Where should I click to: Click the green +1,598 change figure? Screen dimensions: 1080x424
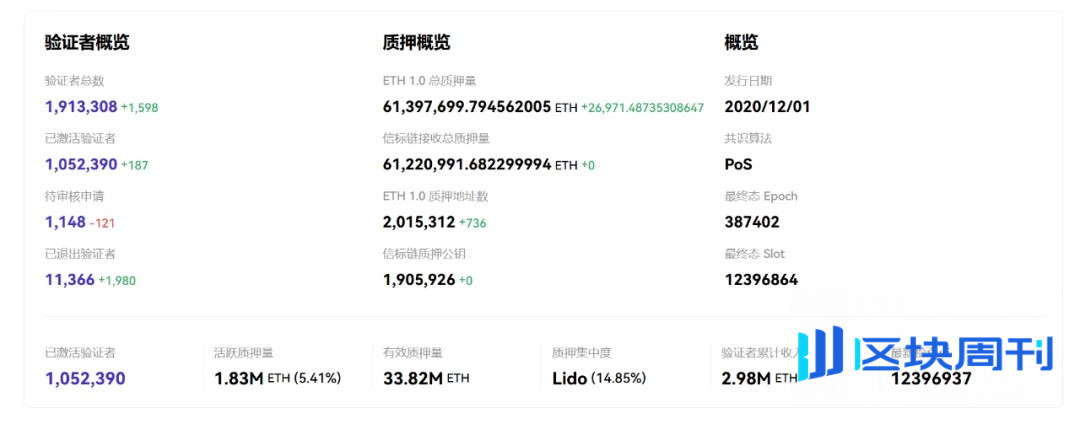point(140,107)
